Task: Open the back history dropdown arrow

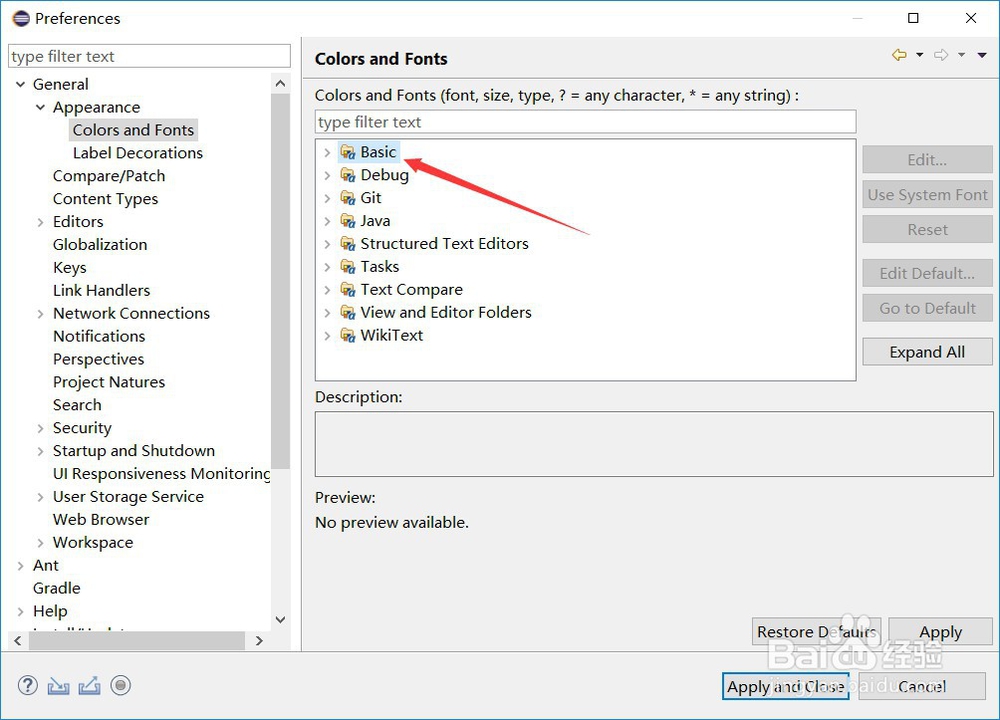Action: (920, 56)
